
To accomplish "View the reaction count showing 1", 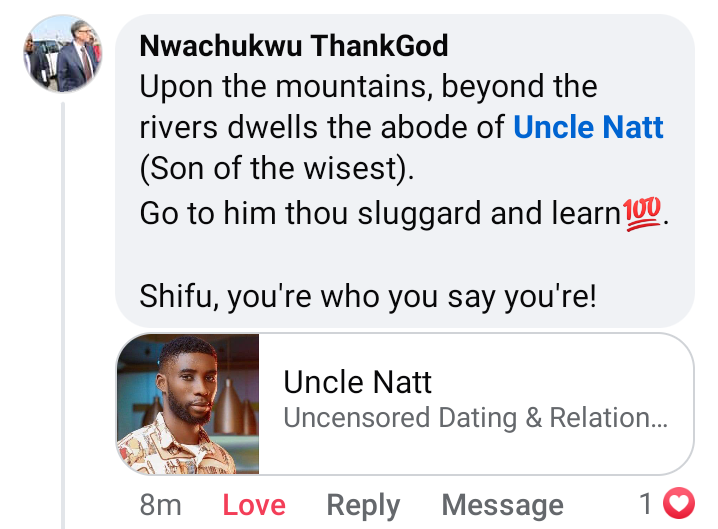I will coord(646,503).
